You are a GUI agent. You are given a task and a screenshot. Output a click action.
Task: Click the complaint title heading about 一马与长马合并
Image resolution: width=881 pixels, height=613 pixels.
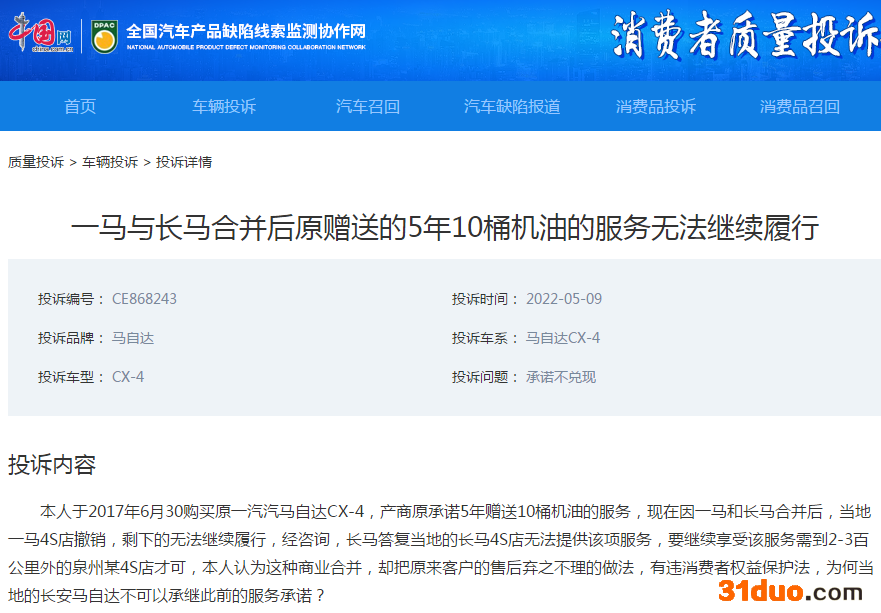444,228
